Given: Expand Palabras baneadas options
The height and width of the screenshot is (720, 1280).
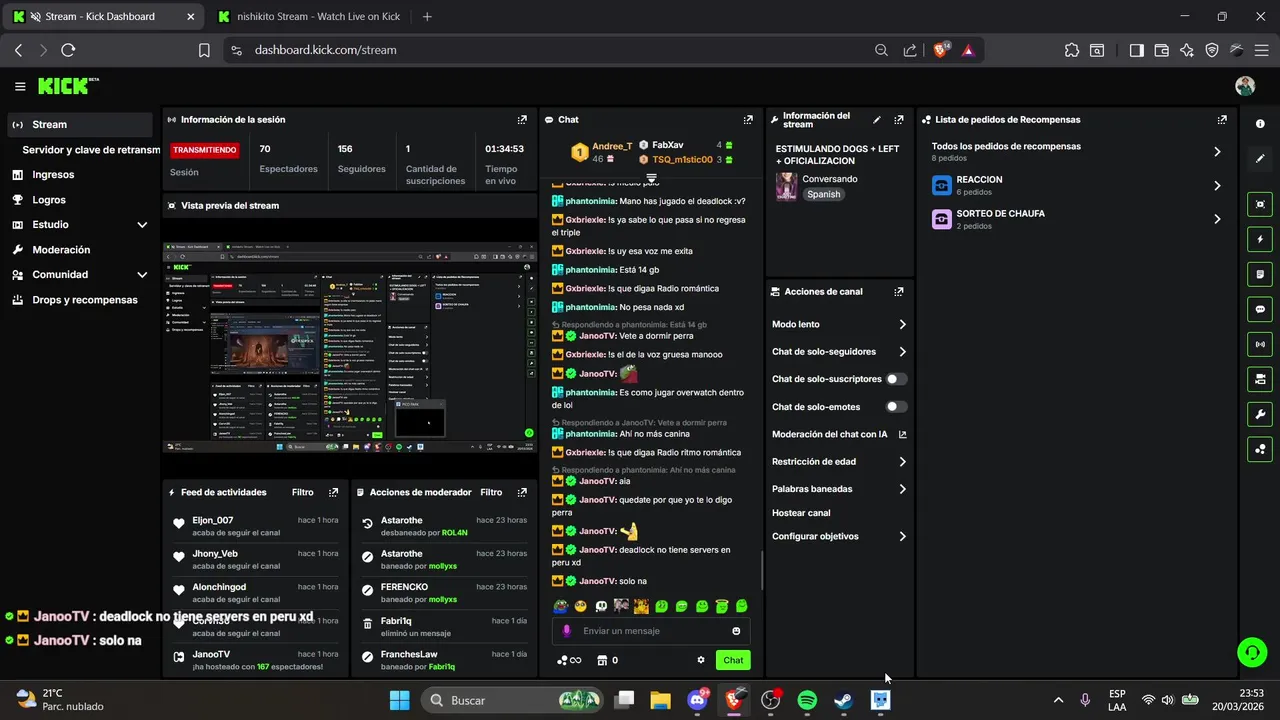Looking at the screenshot, I should (902, 489).
